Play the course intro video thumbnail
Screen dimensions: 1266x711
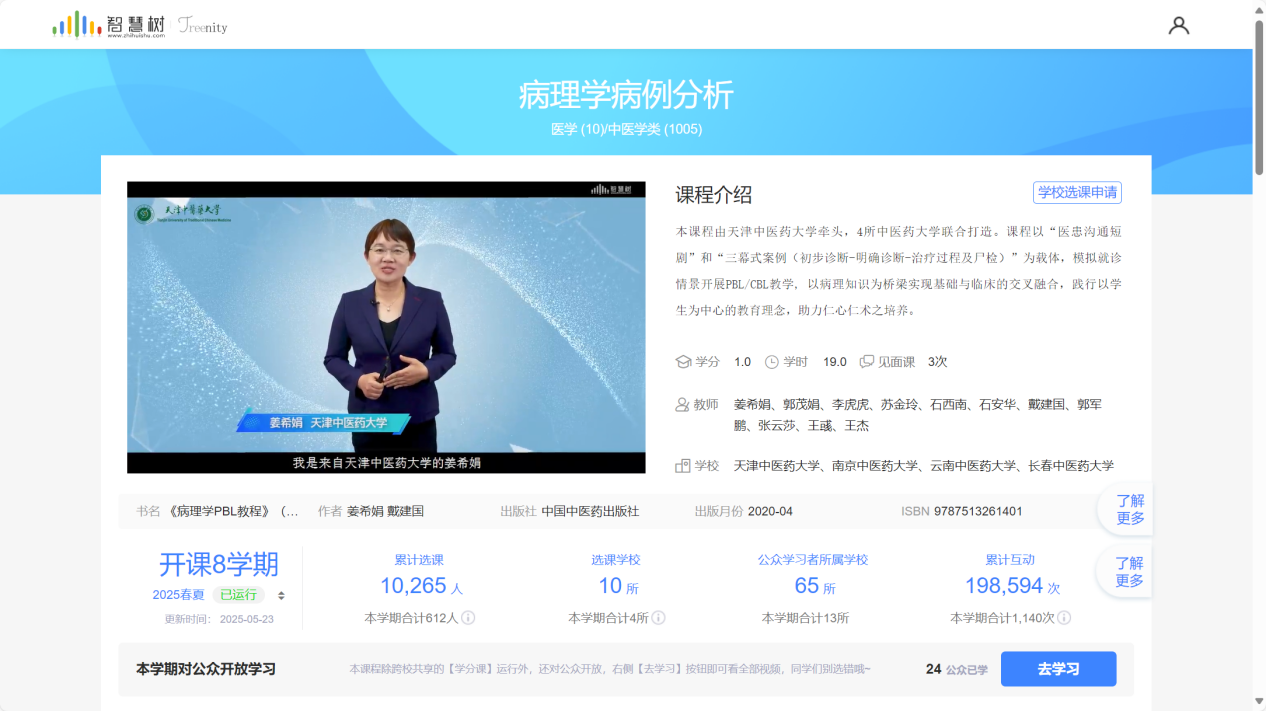(x=386, y=327)
